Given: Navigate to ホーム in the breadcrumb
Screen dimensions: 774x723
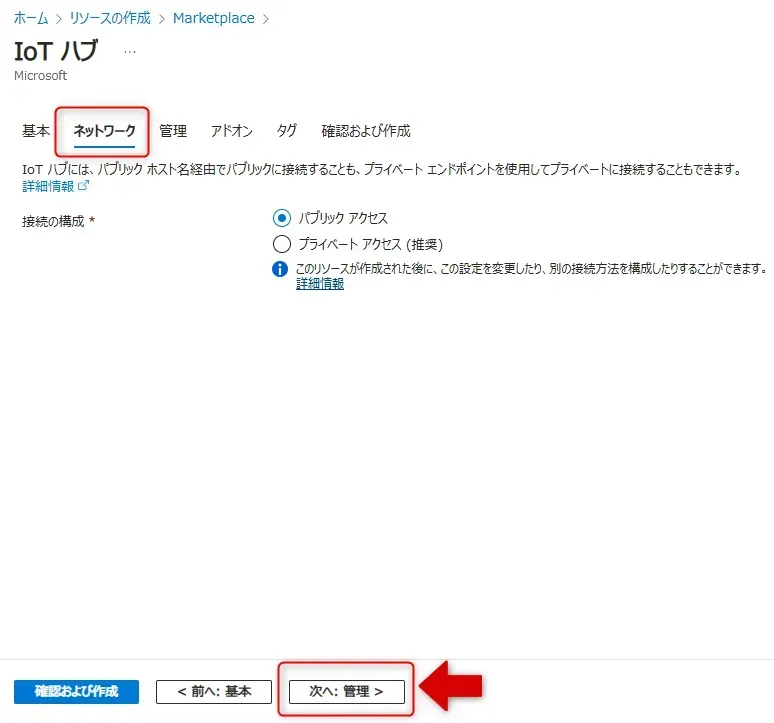Looking at the screenshot, I should [30, 18].
